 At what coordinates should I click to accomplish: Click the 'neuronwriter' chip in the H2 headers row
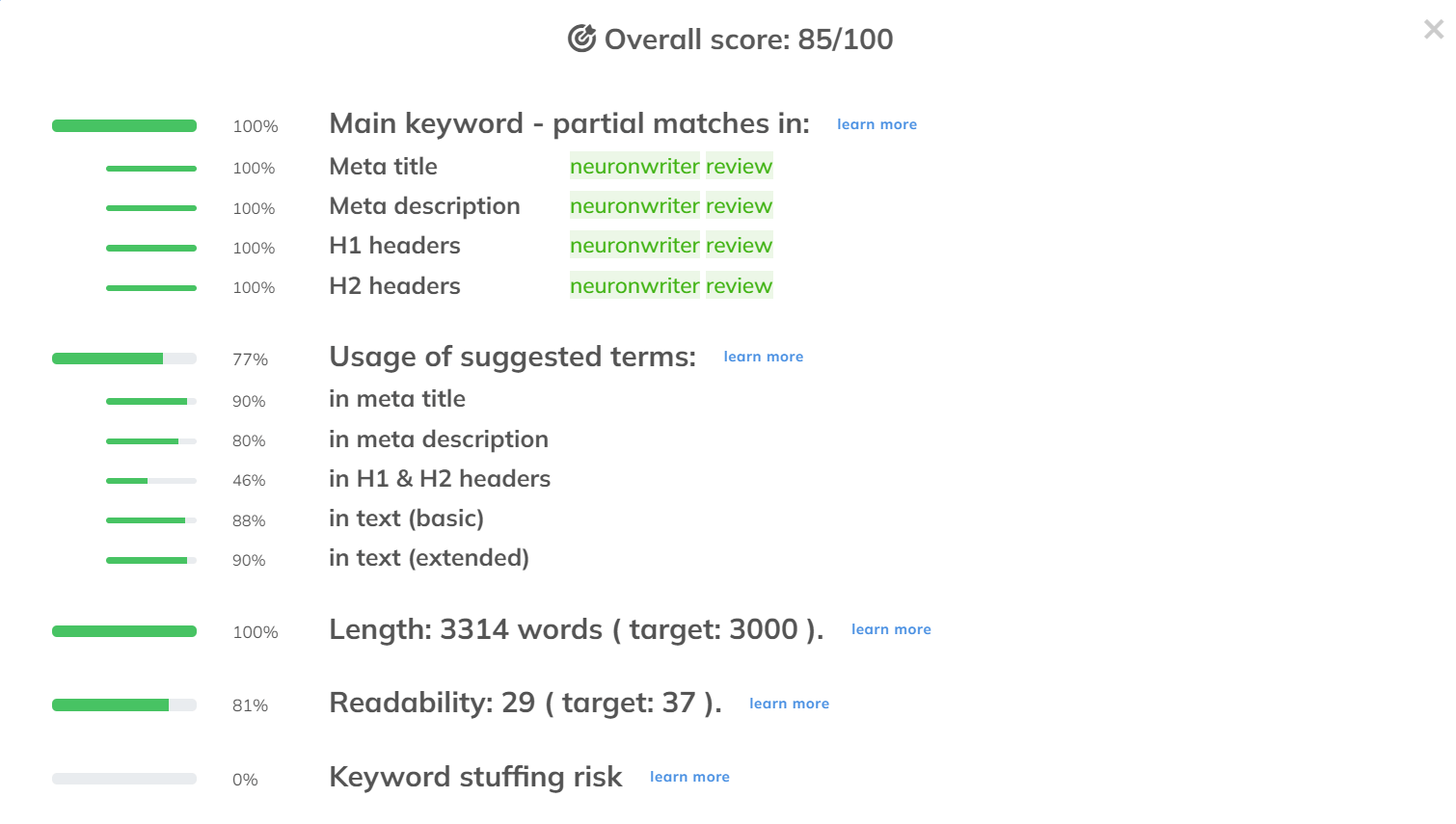click(634, 285)
